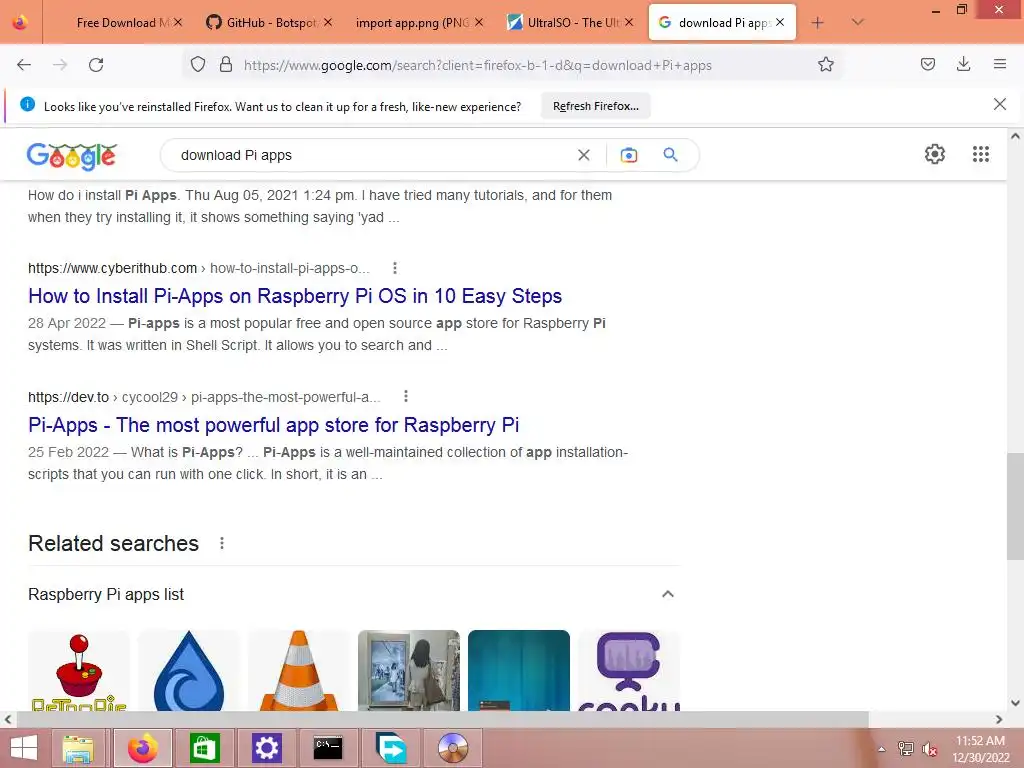Click the dev.to result URL
Image resolution: width=1024 pixels, height=768 pixels.
pos(204,397)
